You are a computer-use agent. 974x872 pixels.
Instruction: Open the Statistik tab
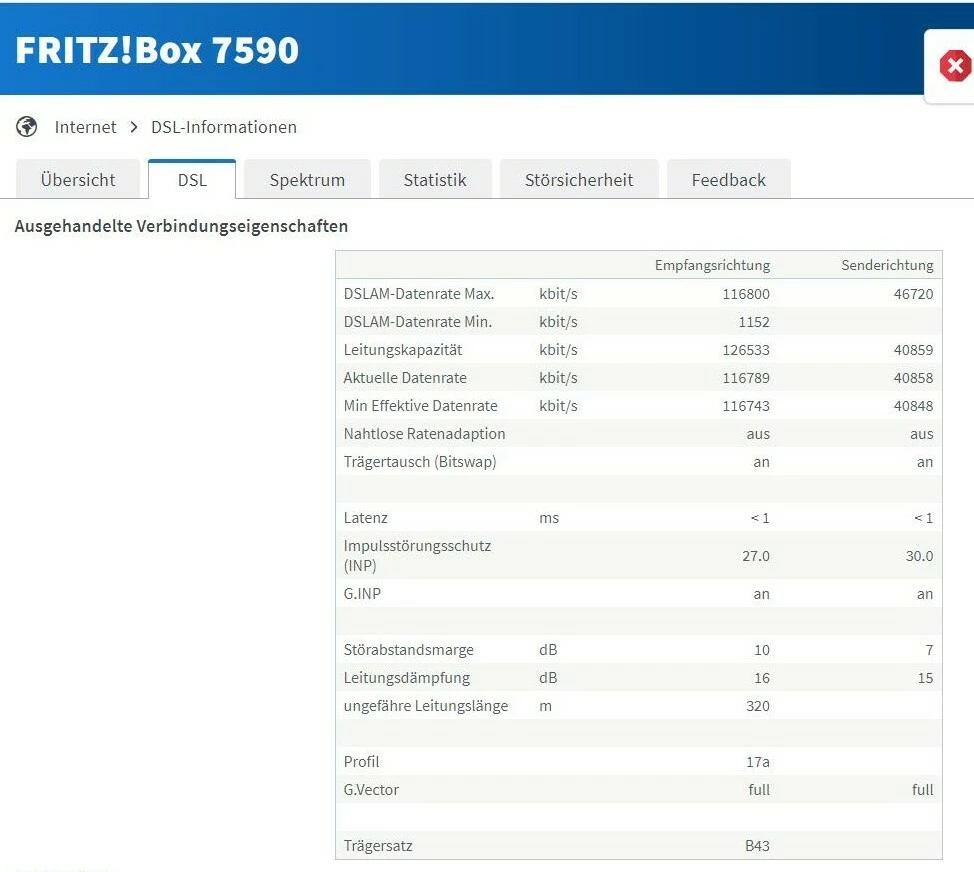(435, 179)
